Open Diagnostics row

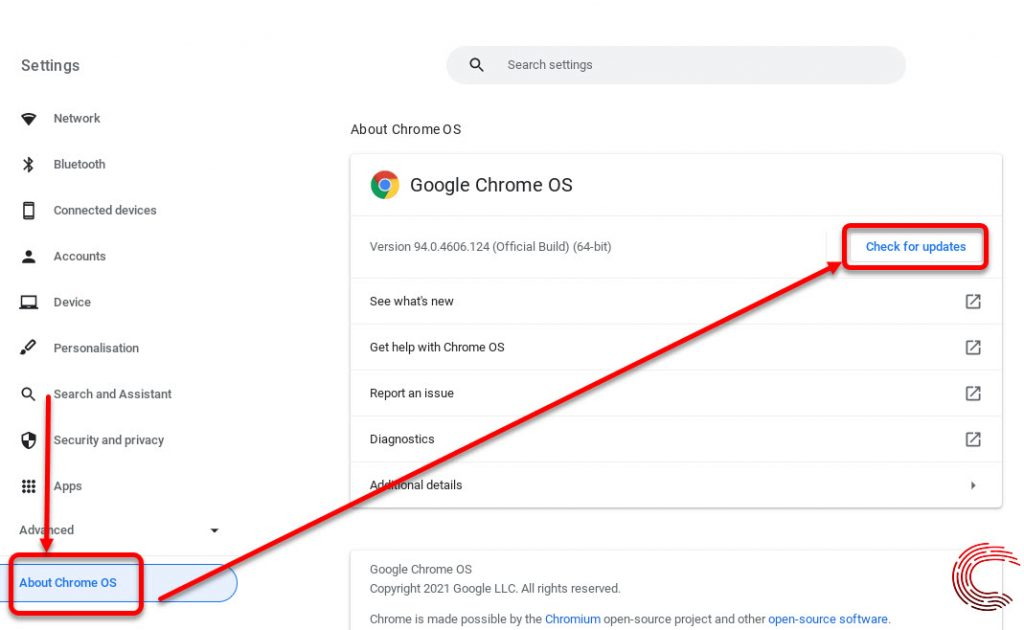click(x=676, y=439)
